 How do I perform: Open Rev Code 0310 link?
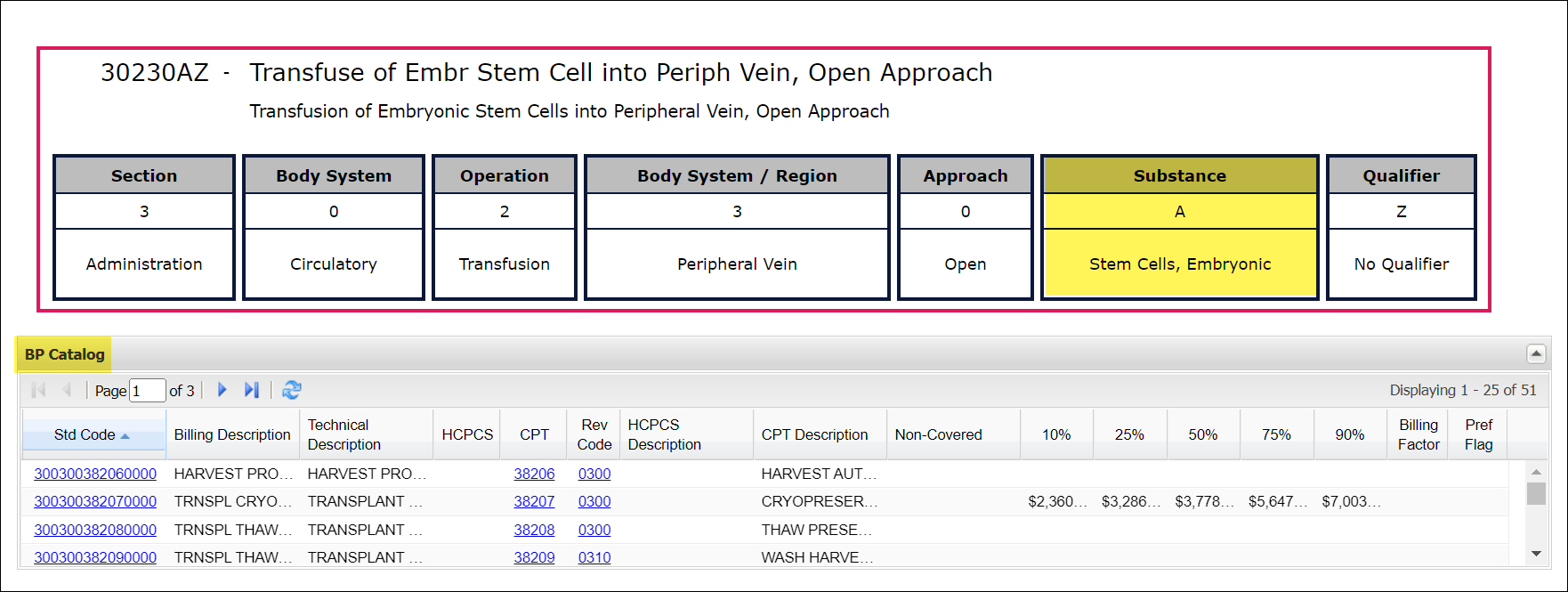pyautogui.click(x=594, y=557)
